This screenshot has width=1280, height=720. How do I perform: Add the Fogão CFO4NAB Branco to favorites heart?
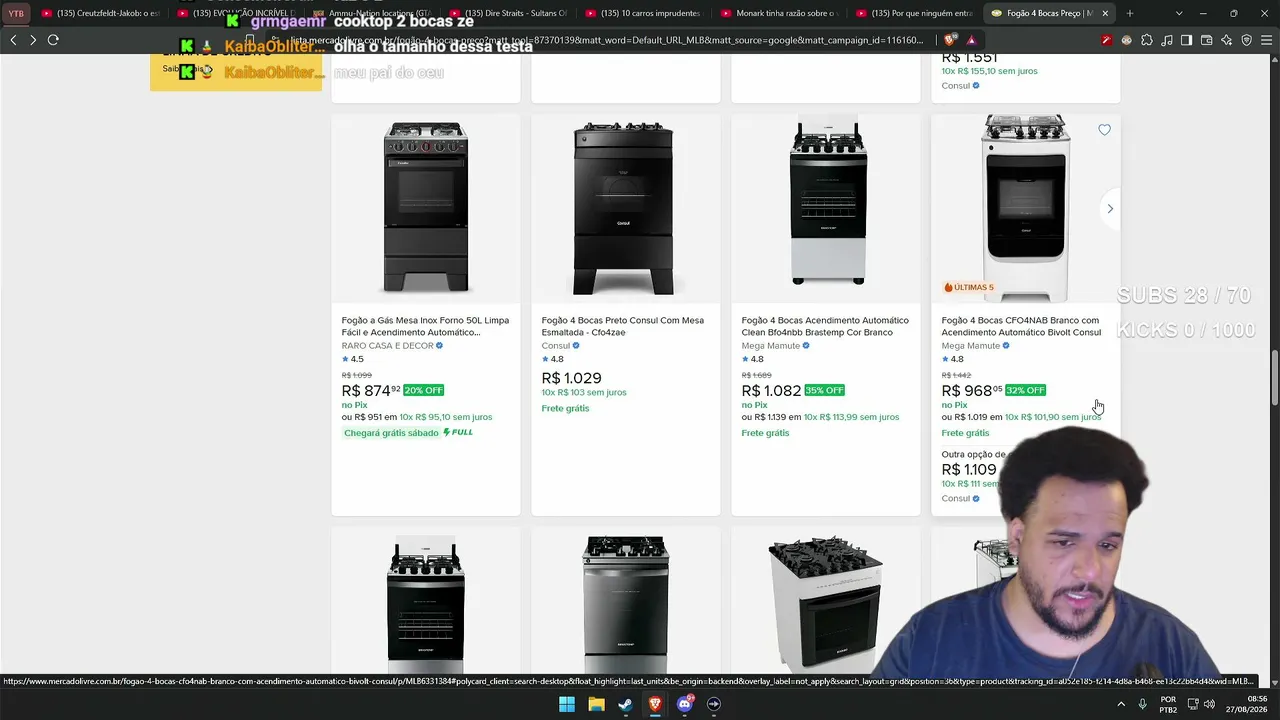[1104, 130]
